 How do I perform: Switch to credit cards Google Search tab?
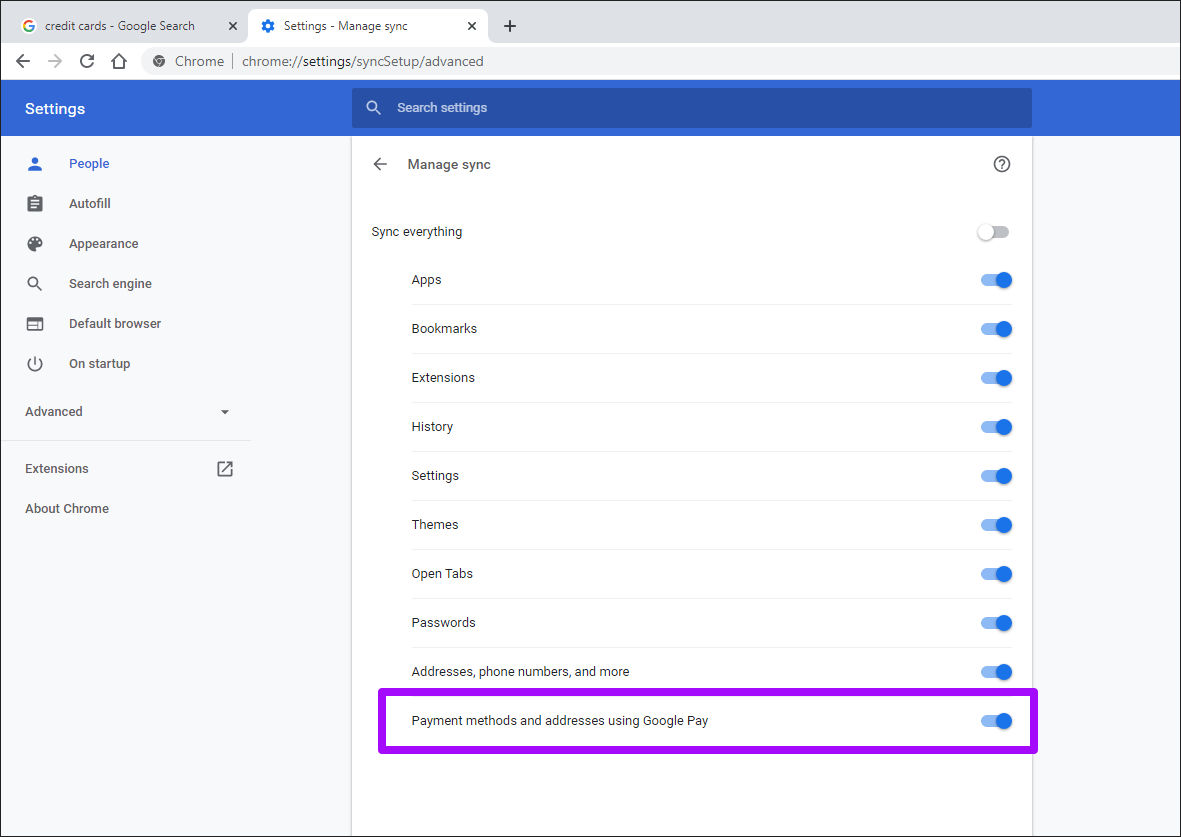click(x=120, y=26)
